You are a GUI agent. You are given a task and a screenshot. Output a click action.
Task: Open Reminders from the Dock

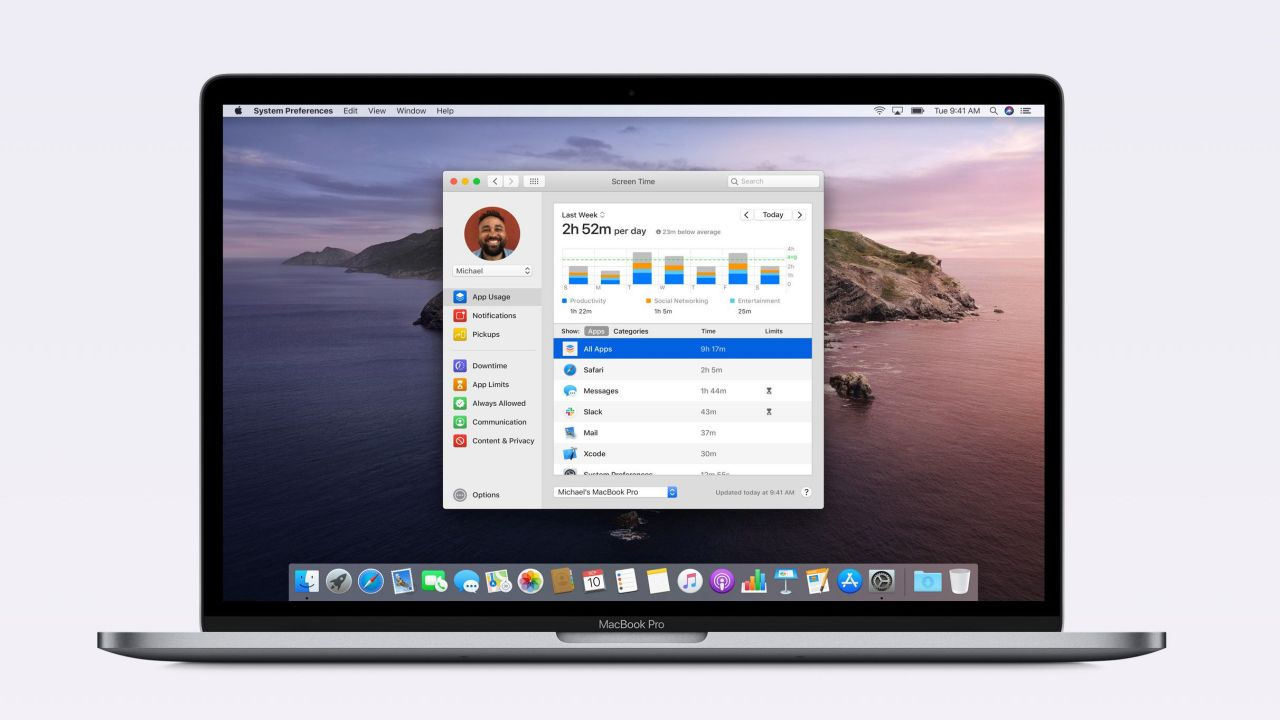tap(626, 581)
